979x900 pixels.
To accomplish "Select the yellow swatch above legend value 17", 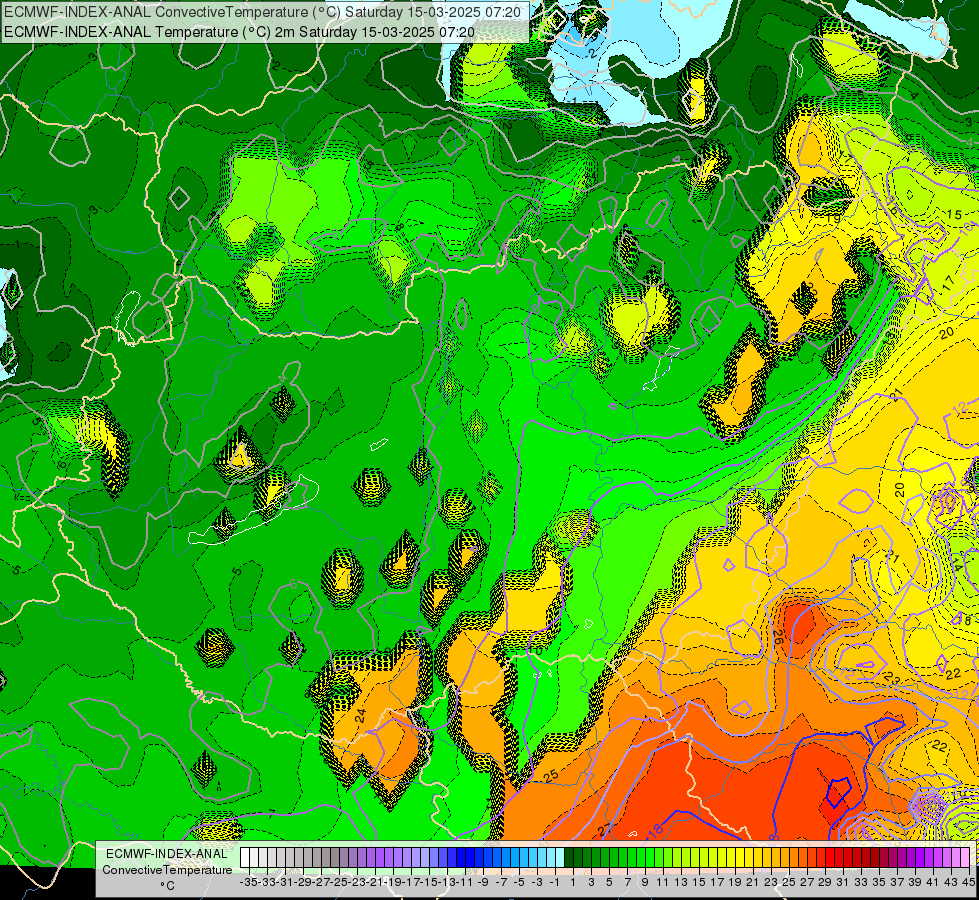I will (x=713, y=857).
